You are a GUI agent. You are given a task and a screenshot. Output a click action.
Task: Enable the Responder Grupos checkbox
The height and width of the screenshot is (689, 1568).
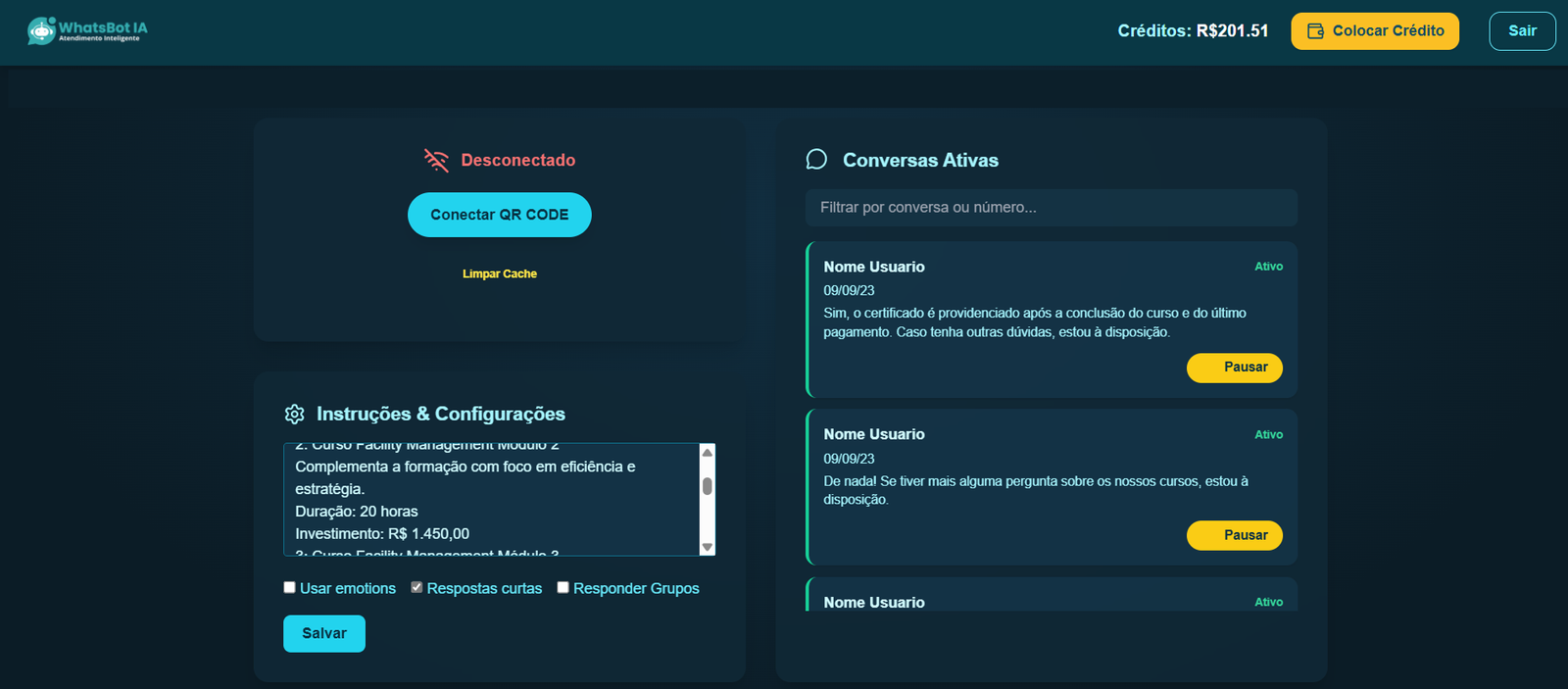563,588
